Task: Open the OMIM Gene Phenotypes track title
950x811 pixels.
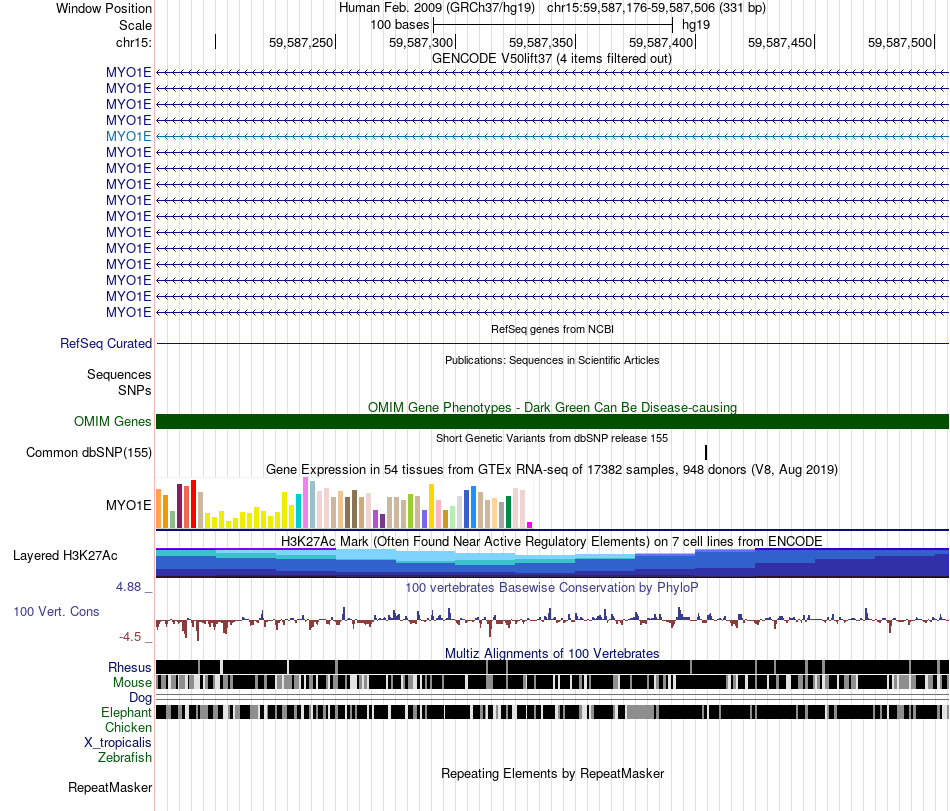Action: pyautogui.click(x=552, y=407)
